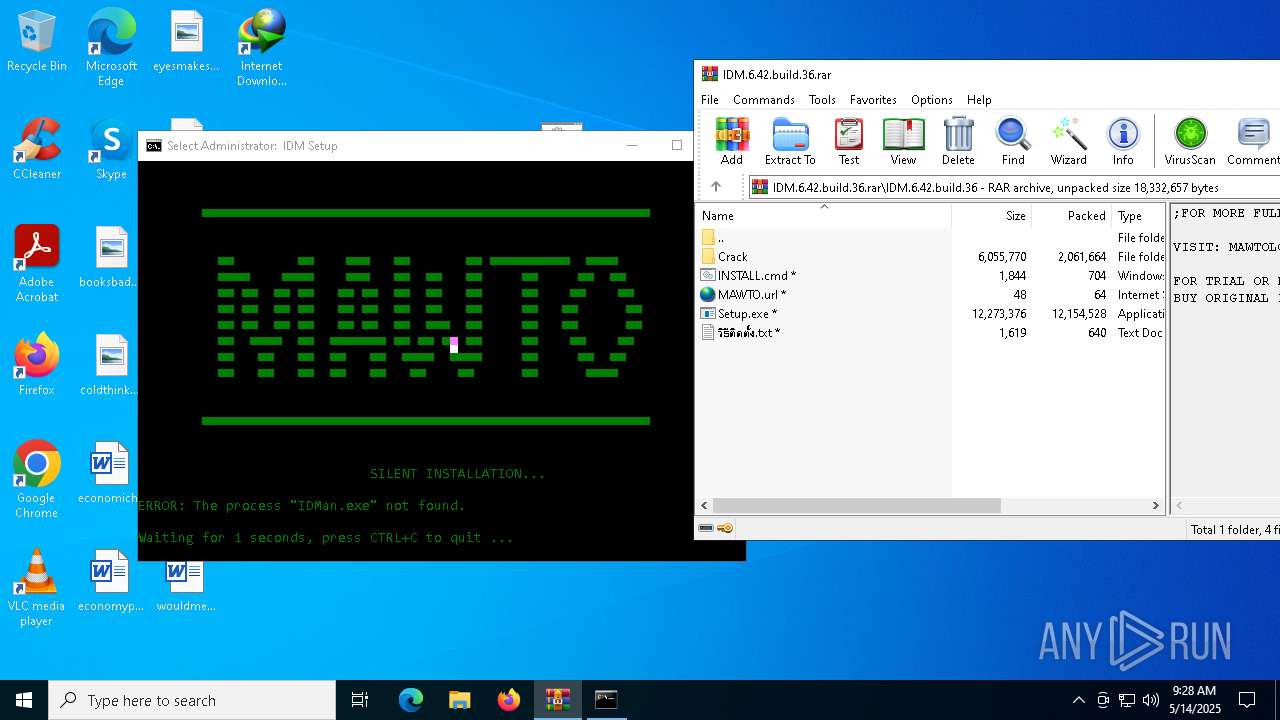Image resolution: width=1280 pixels, height=720 pixels.
Task: Open Firefox desktop shortcut
Action: [x=37, y=365]
